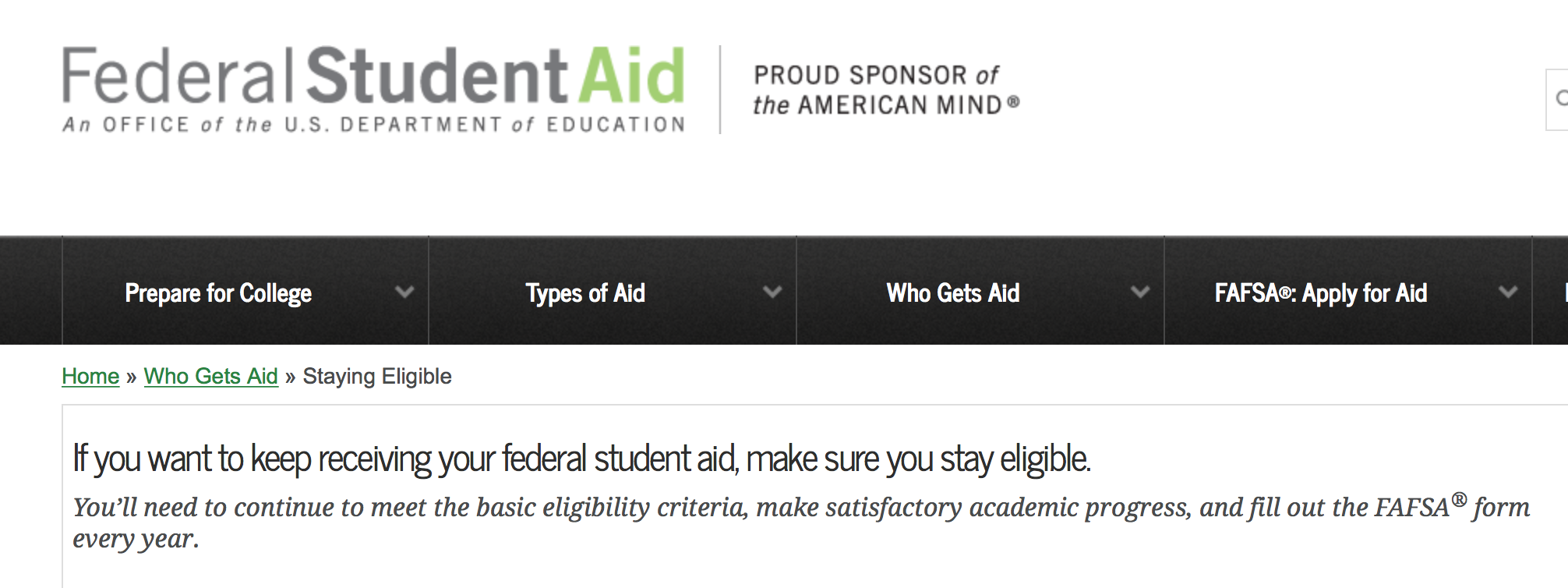Click the gray 'Federal' word in the logo
The height and width of the screenshot is (588, 1568).
[x=178, y=76]
